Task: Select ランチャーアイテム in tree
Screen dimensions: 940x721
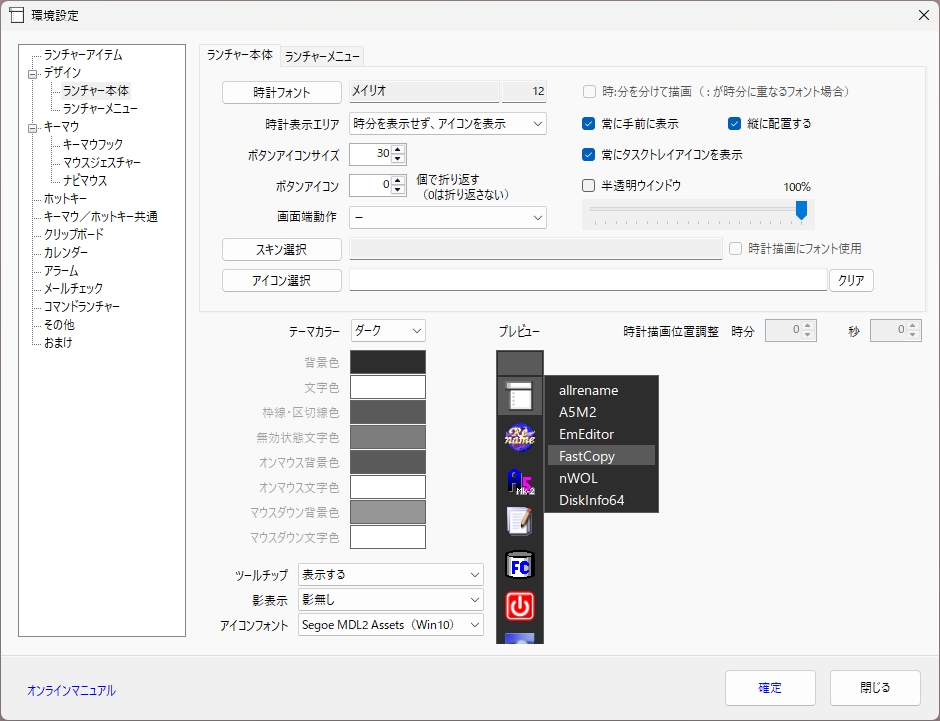Action: 83,55
